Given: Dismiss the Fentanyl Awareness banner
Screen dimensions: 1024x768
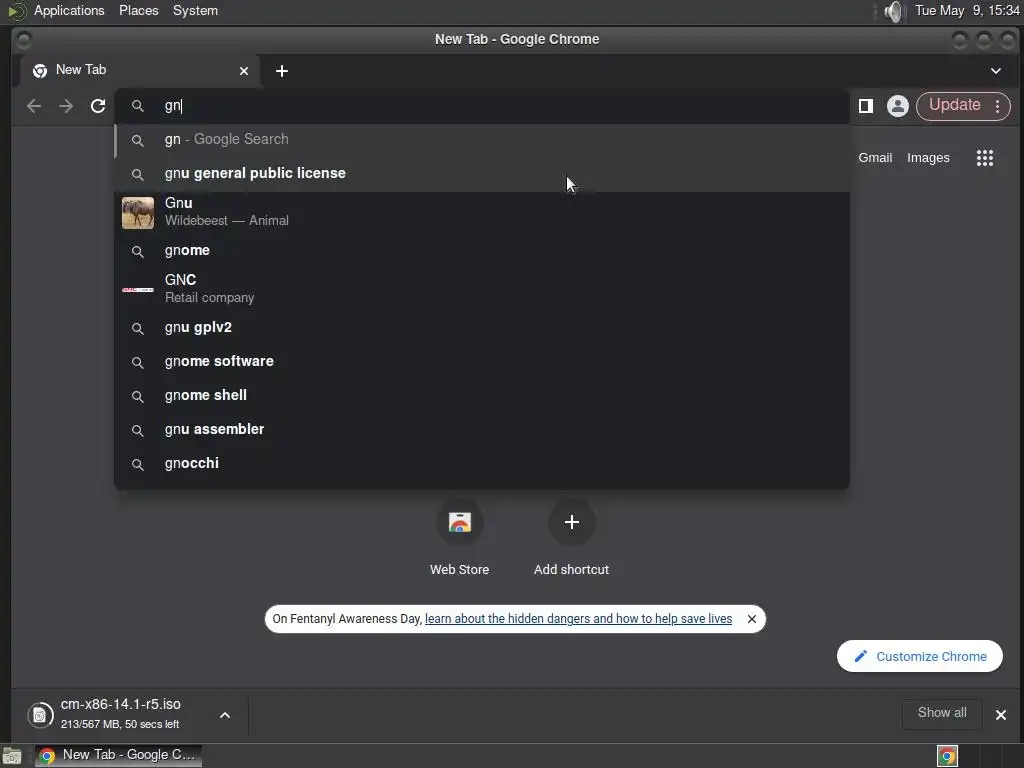Looking at the screenshot, I should [x=752, y=619].
